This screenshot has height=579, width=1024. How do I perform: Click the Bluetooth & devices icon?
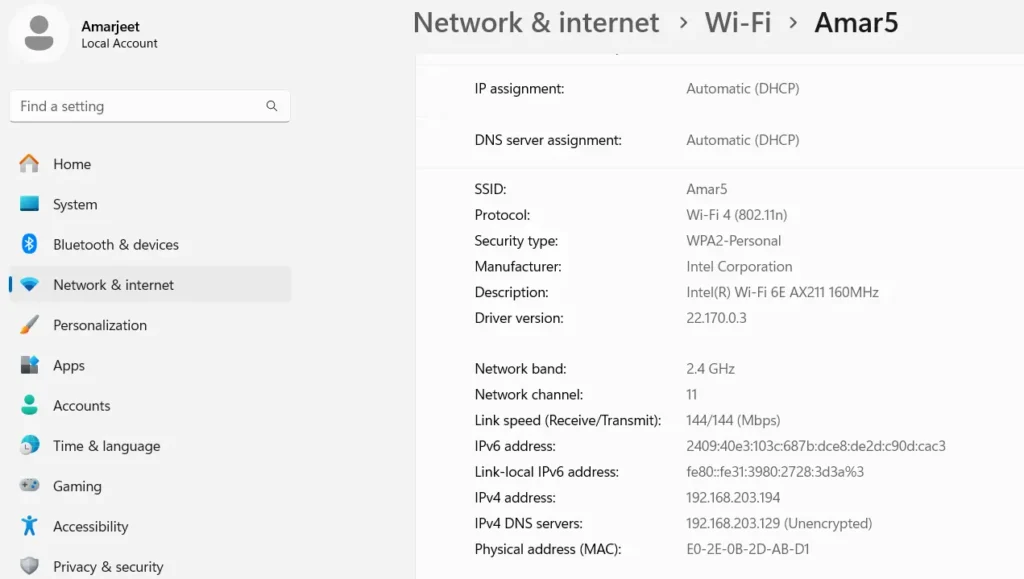click(28, 244)
